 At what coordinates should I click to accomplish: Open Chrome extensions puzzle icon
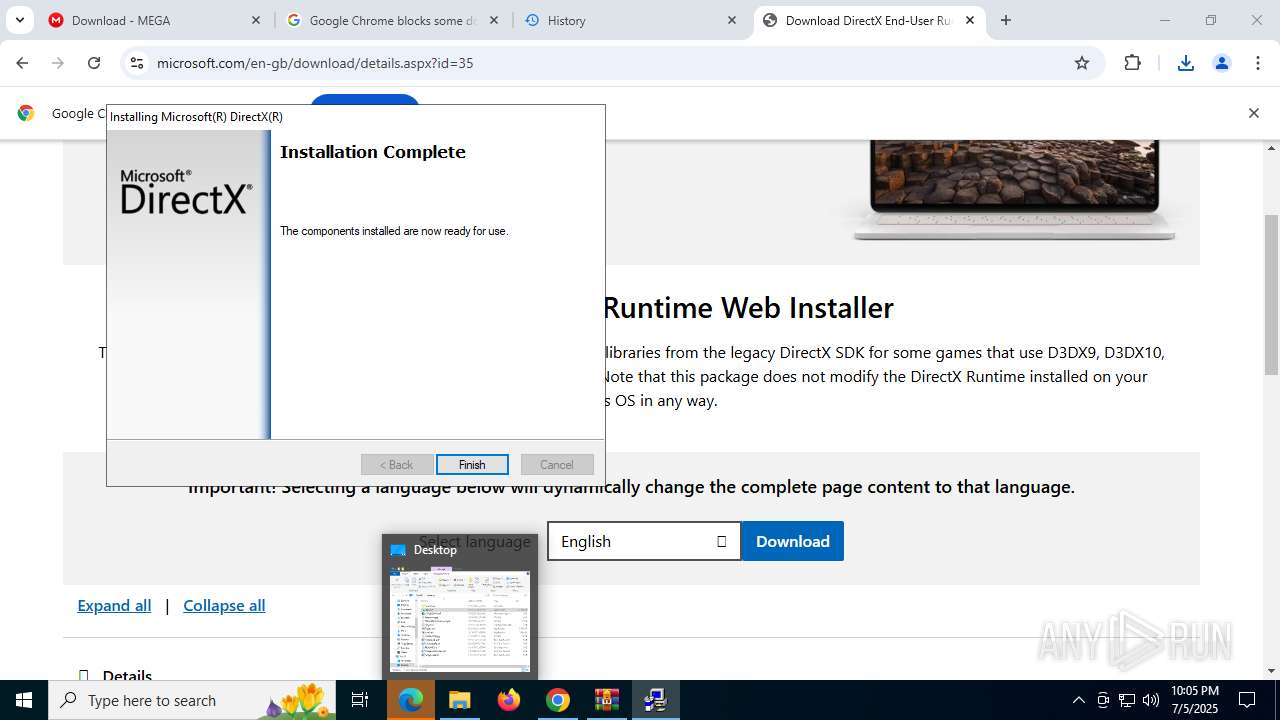[1132, 63]
